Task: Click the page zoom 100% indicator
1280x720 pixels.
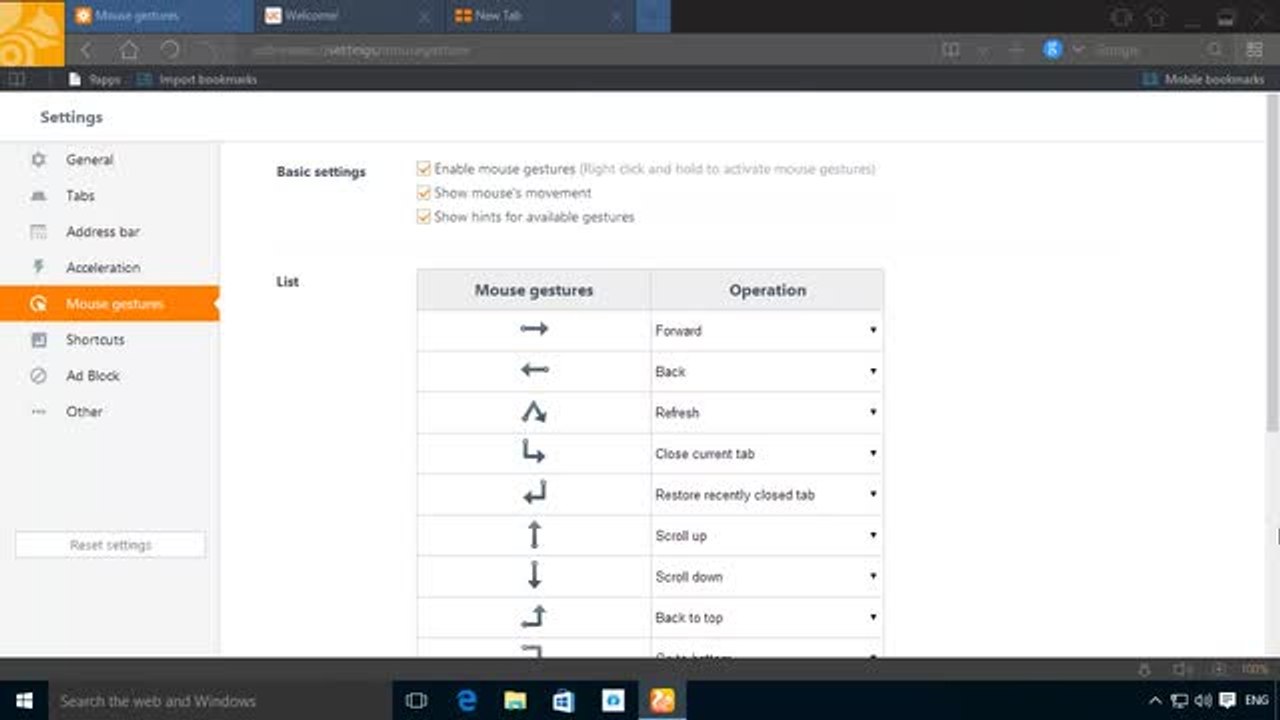Action: tap(1255, 669)
